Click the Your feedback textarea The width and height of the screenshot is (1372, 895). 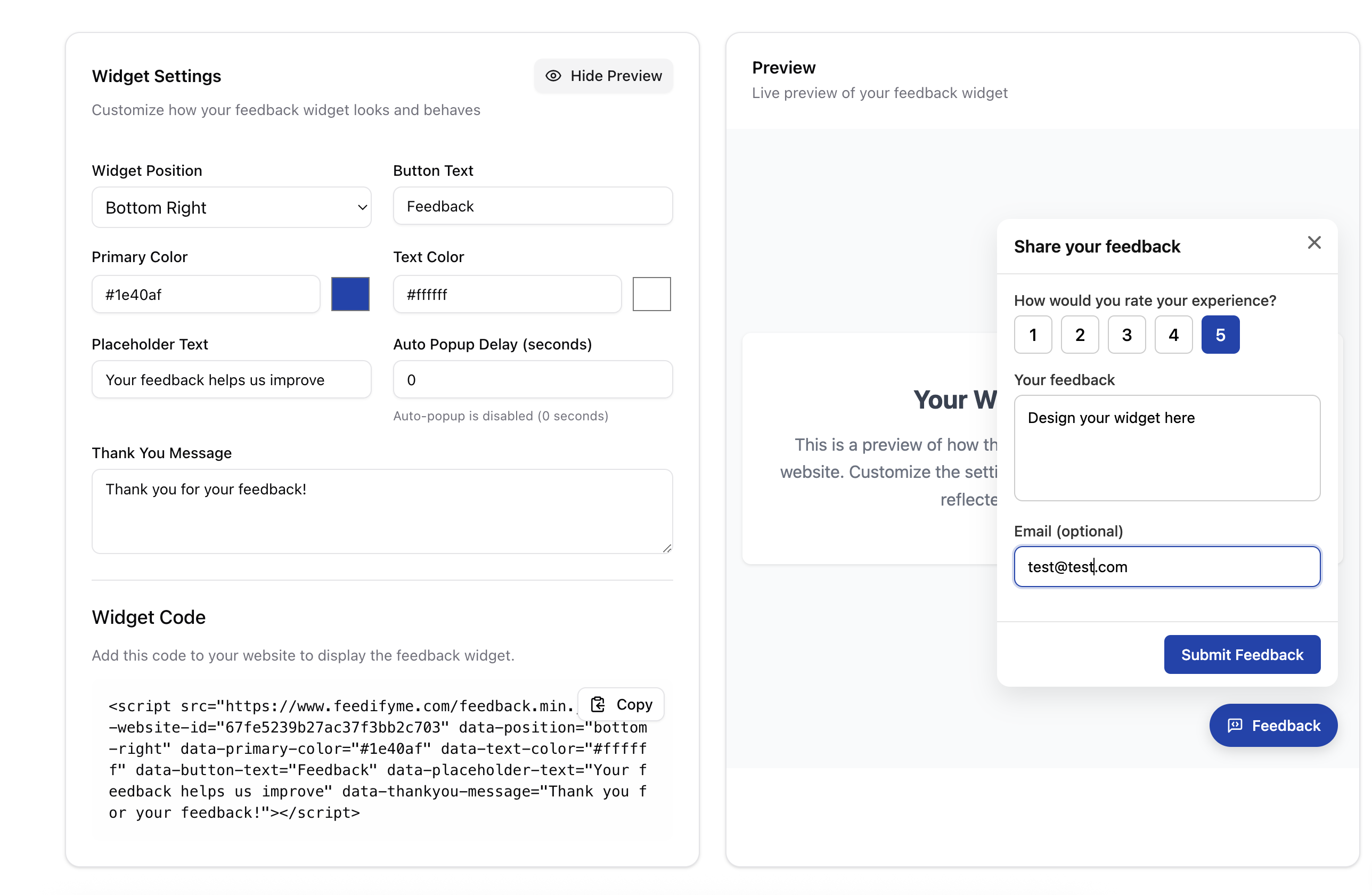[x=1167, y=448]
